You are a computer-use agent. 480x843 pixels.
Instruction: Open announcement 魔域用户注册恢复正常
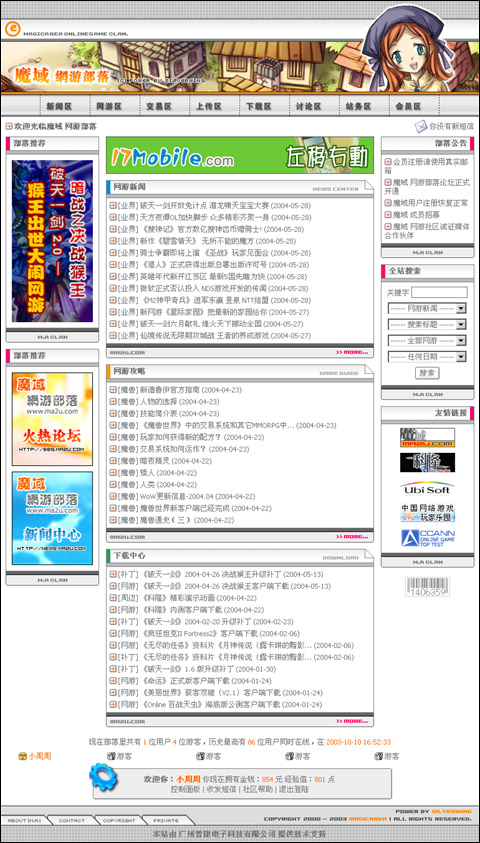pyautogui.click(x=430, y=203)
